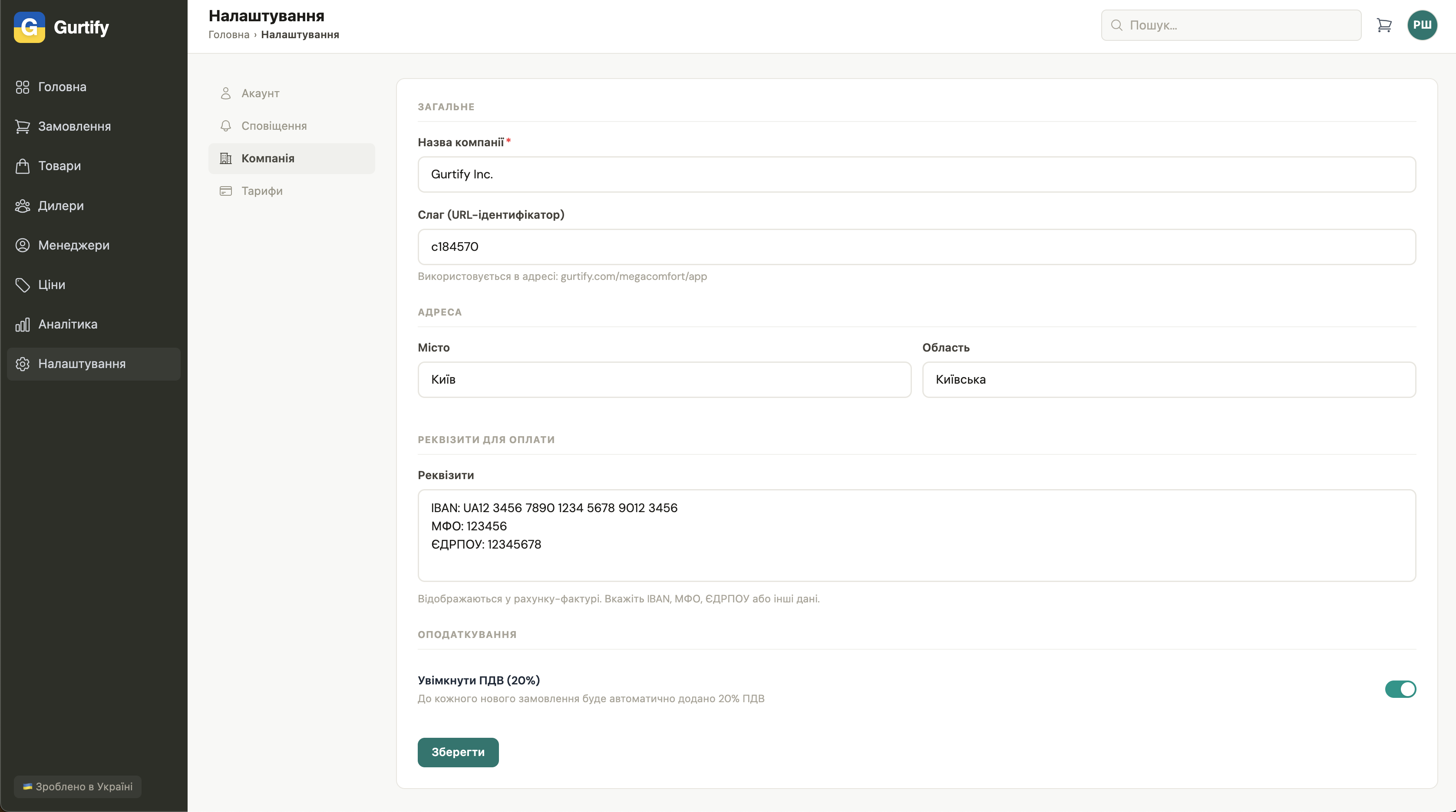Switch to the Акаунт settings tab
The height and width of the screenshot is (812, 1456).
(260, 93)
